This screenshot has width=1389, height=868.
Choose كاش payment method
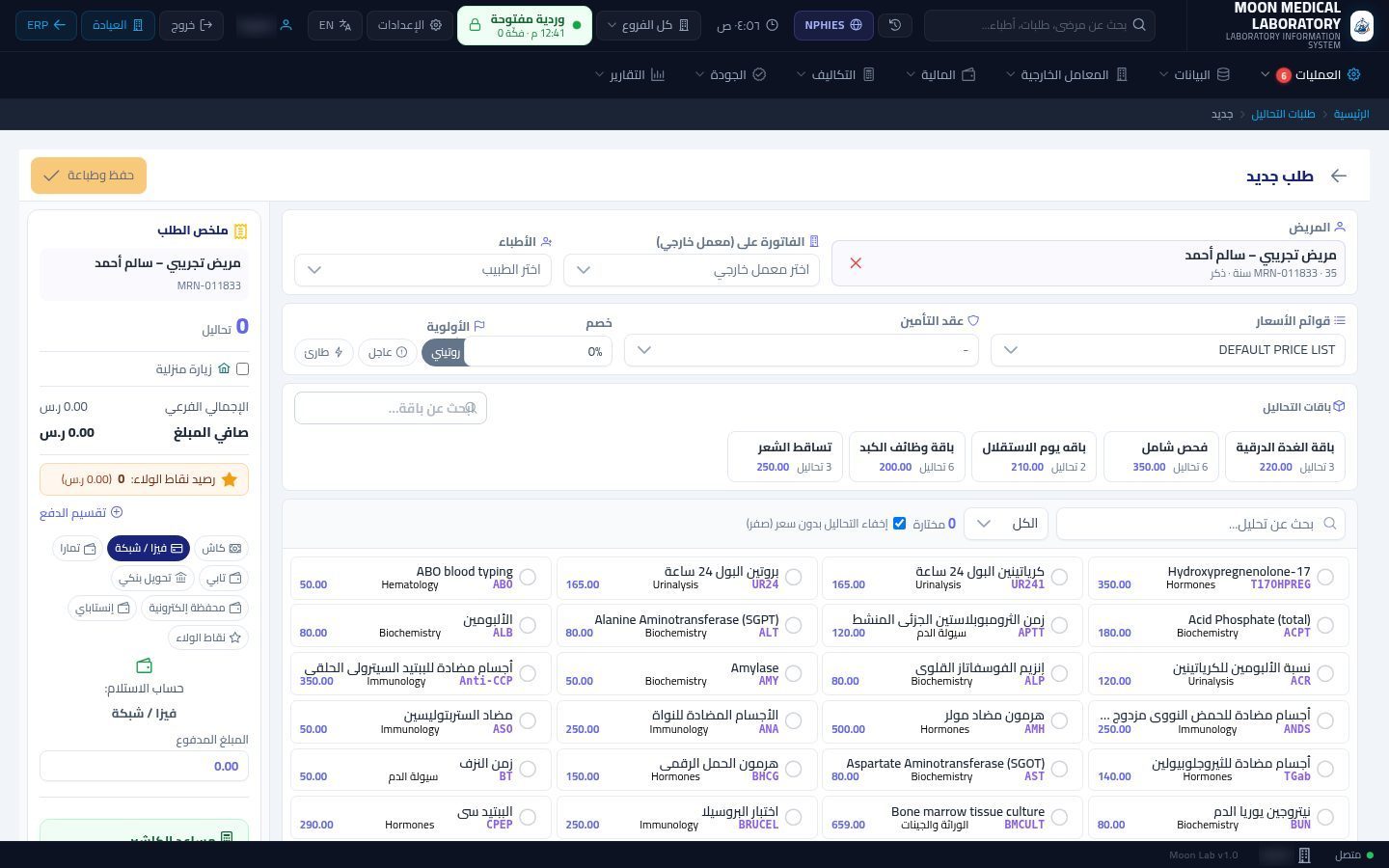click(221, 548)
